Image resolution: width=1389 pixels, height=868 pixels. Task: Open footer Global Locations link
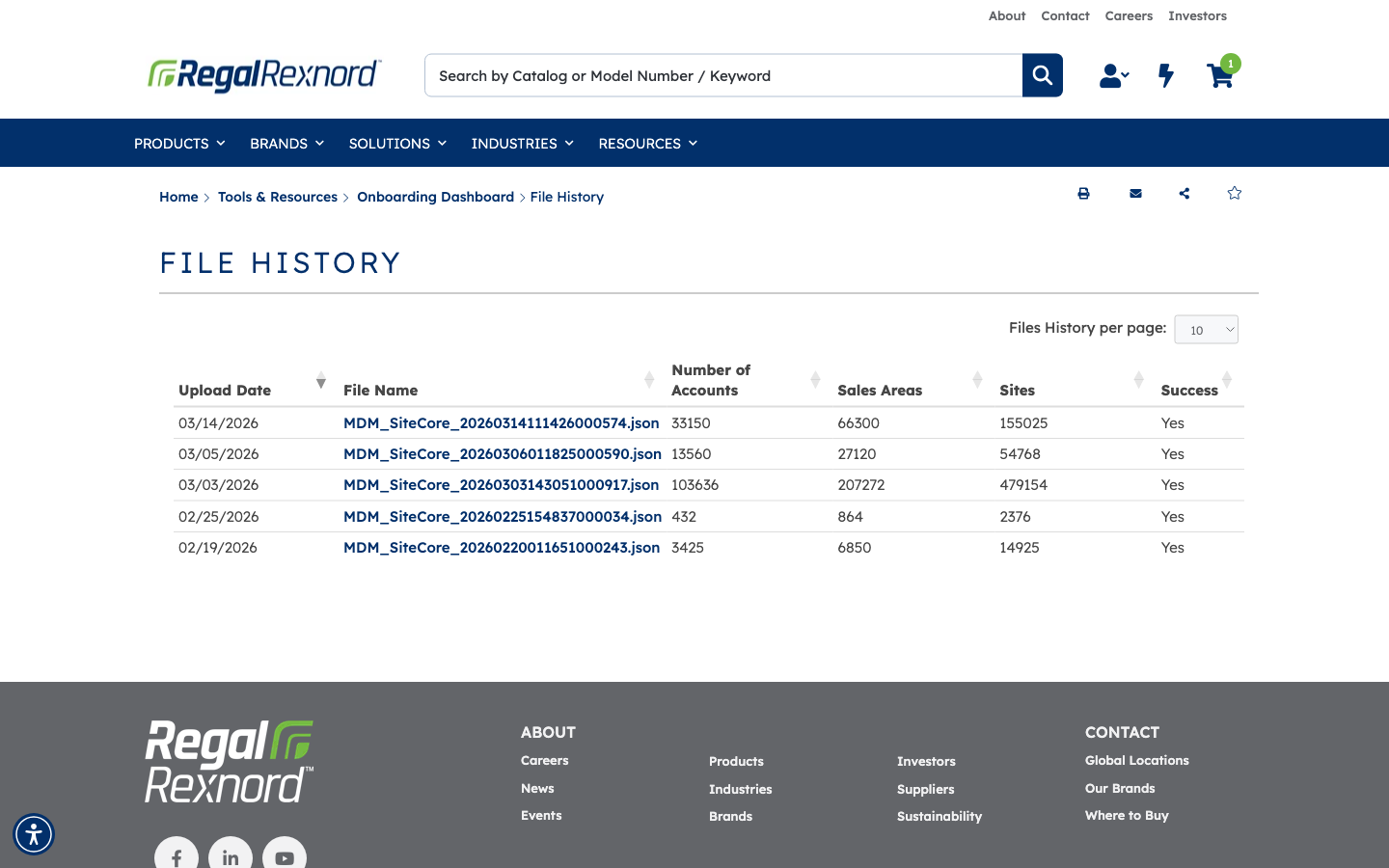click(x=1137, y=761)
